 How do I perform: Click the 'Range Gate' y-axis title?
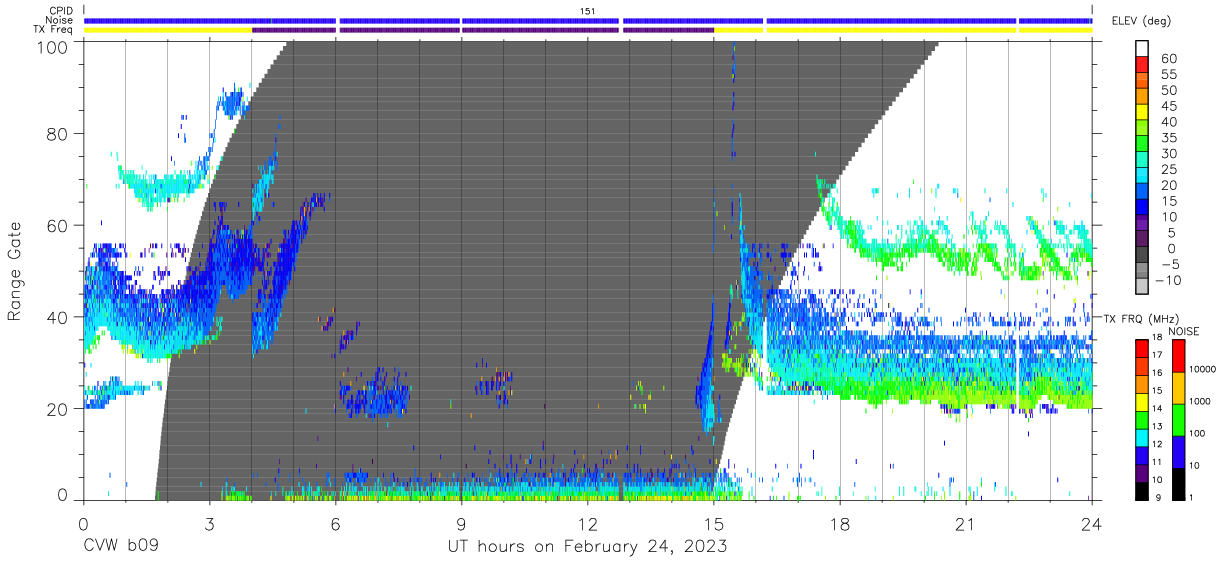[x=15, y=270]
